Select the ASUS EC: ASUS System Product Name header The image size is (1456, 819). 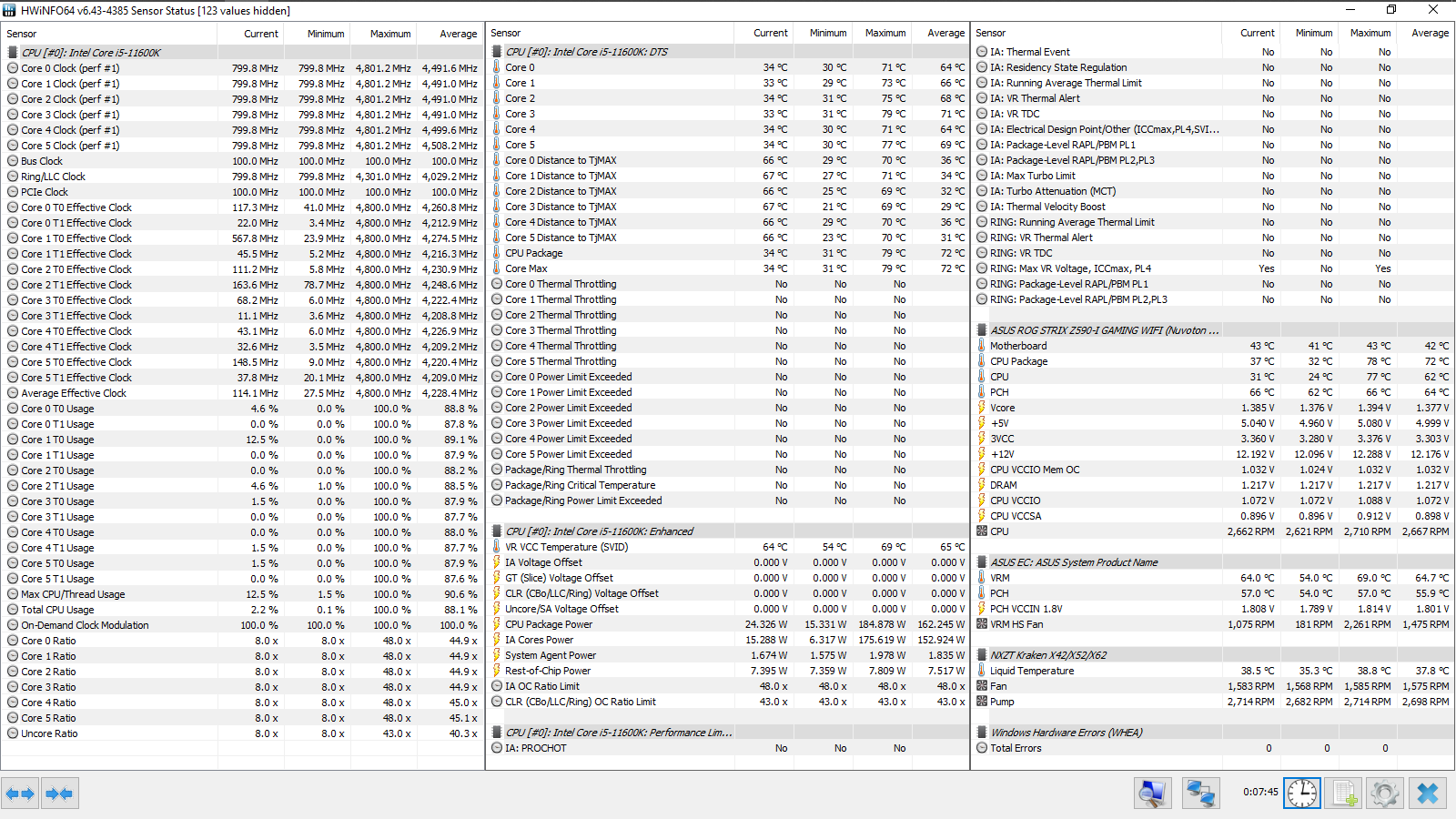[1213, 562]
